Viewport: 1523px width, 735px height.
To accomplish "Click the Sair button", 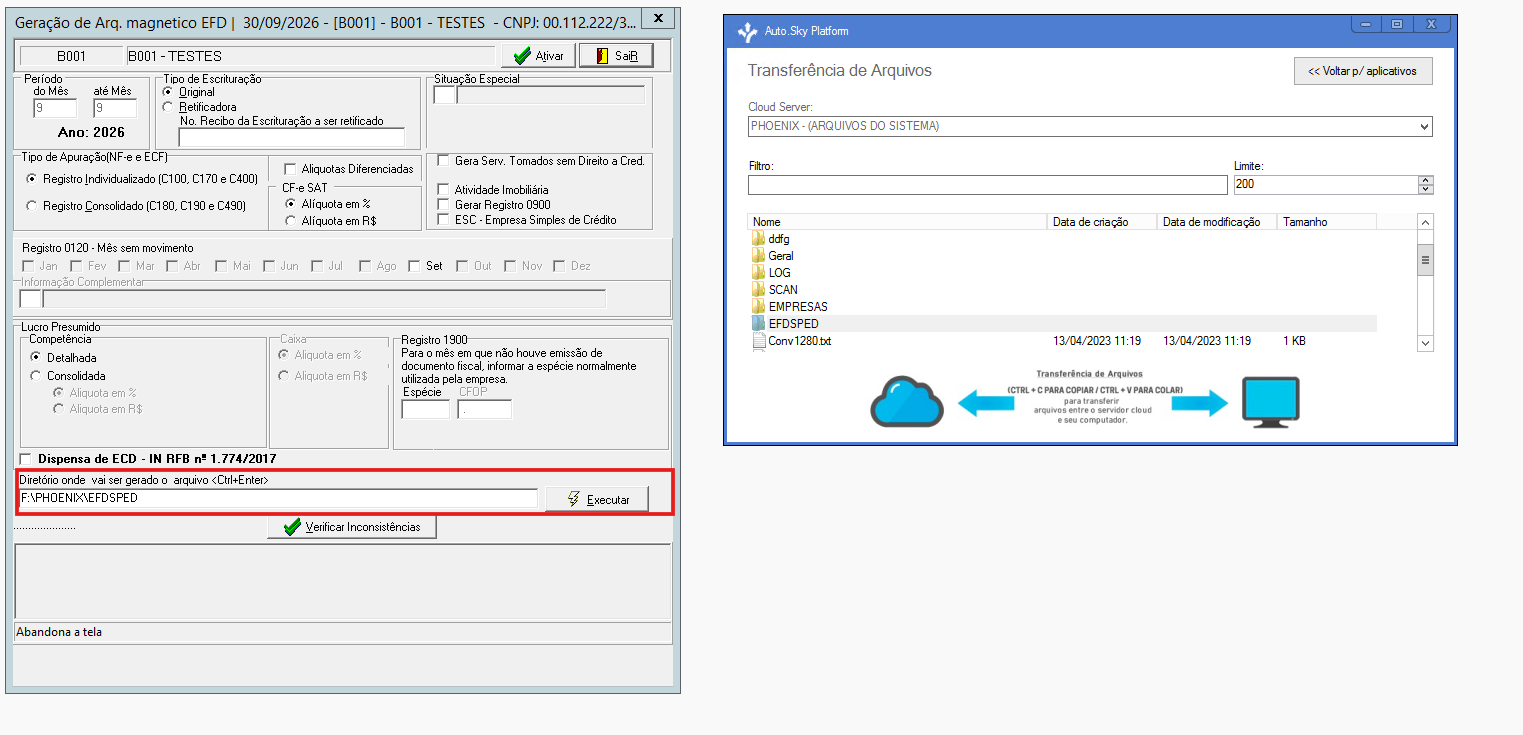I will (x=616, y=56).
